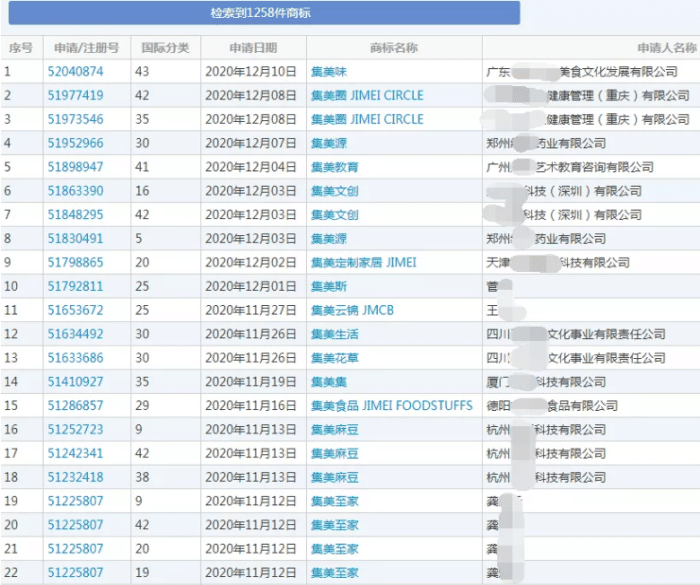The width and height of the screenshot is (700, 585).
Task: Open the 集美斯 trademark link
Action: coord(329,286)
